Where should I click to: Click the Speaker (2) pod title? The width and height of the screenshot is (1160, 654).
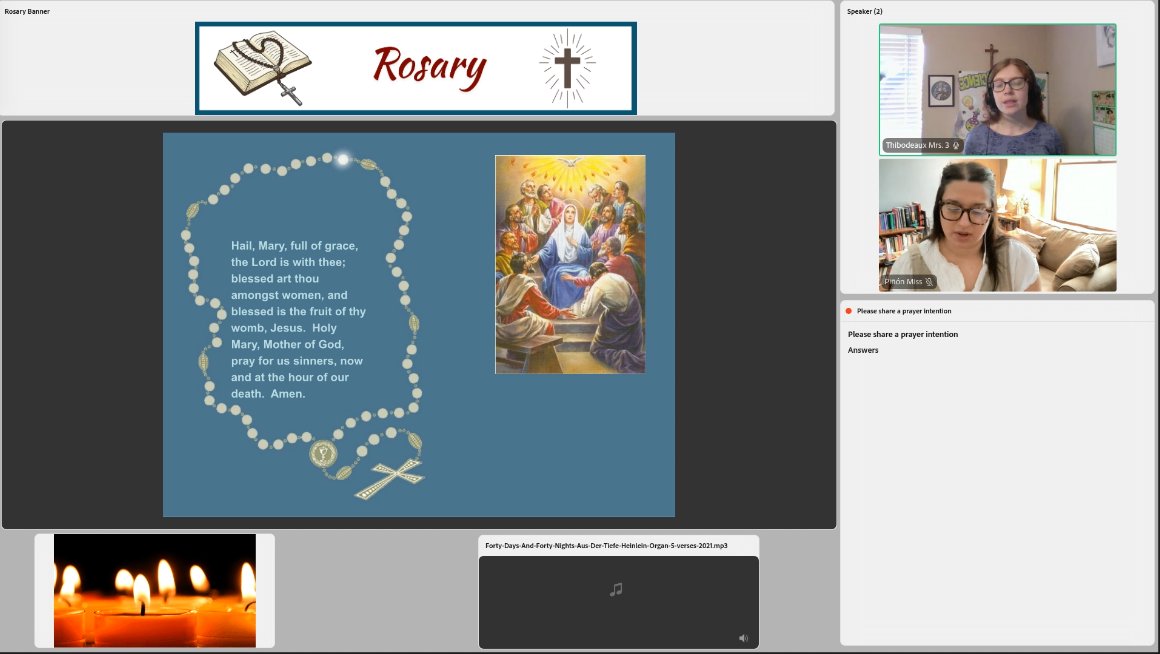pos(865,11)
